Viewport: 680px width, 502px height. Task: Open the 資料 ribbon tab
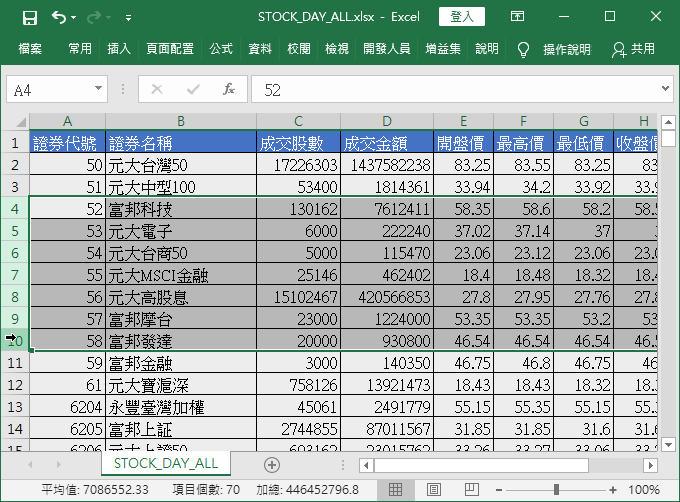coord(260,49)
